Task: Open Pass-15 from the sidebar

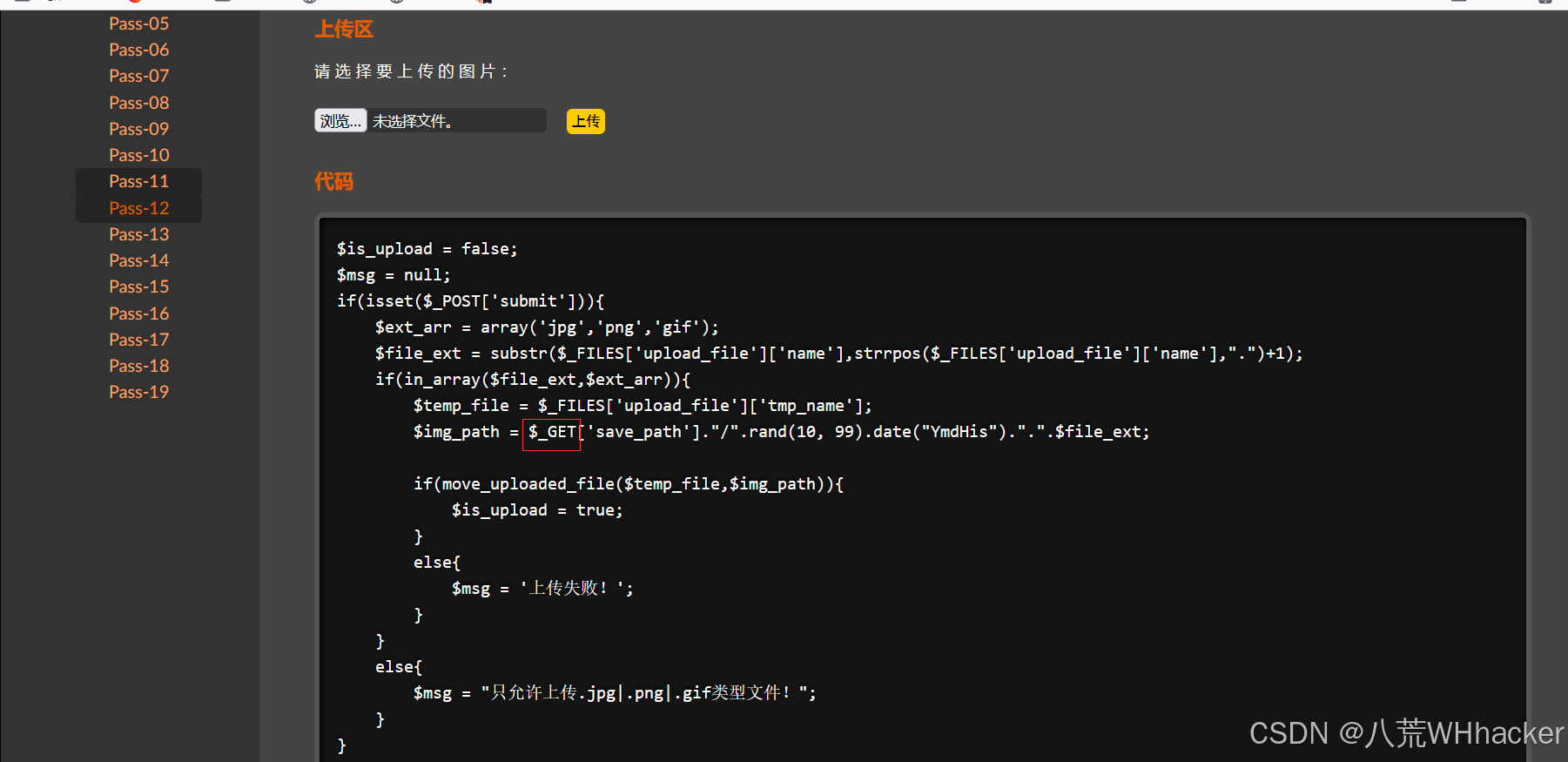Action: [138, 287]
